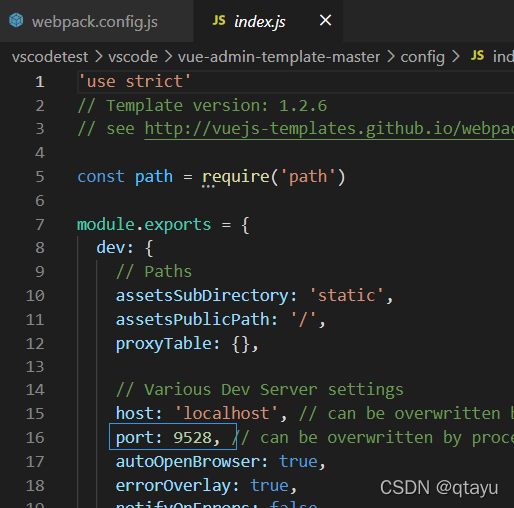Click the assetsSubDirectory property name
Image resolution: width=514 pixels, height=508 pixels.
[x=202, y=296]
